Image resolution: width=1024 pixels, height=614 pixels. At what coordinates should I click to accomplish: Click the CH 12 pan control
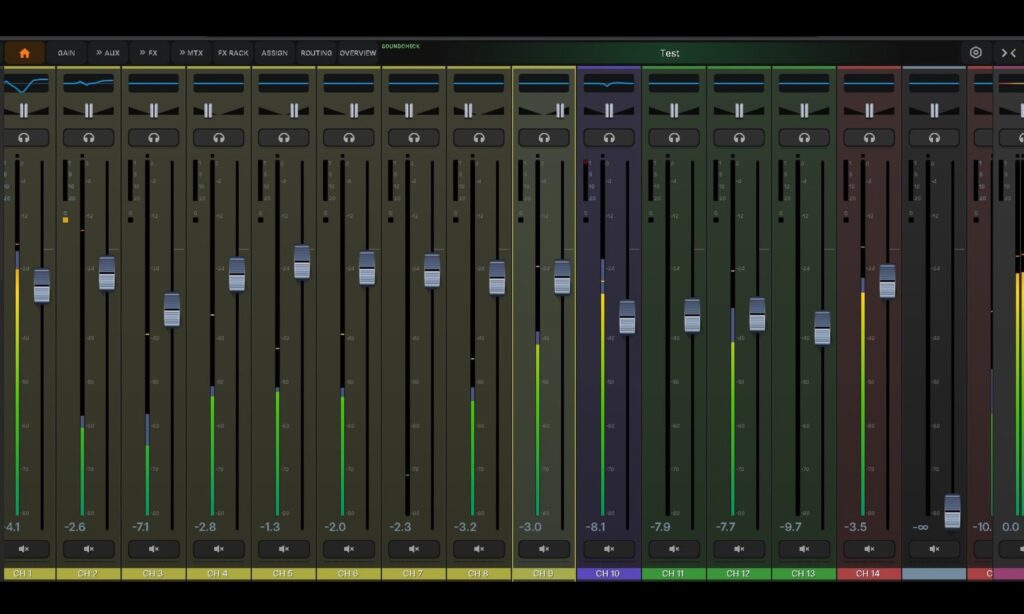click(x=739, y=110)
